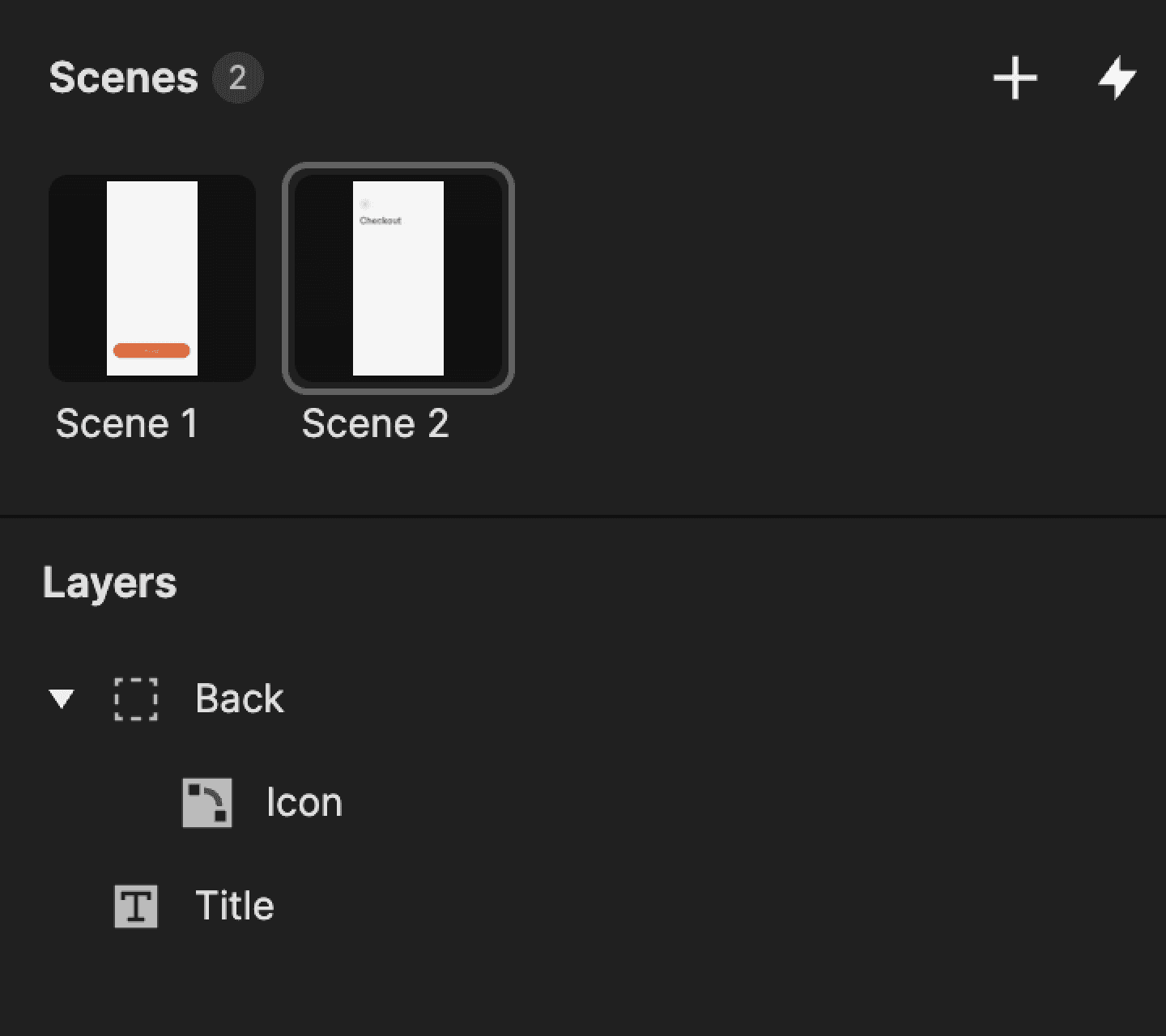Click the Layers panel heading
The width and height of the screenshot is (1166, 1036).
pyautogui.click(x=110, y=582)
